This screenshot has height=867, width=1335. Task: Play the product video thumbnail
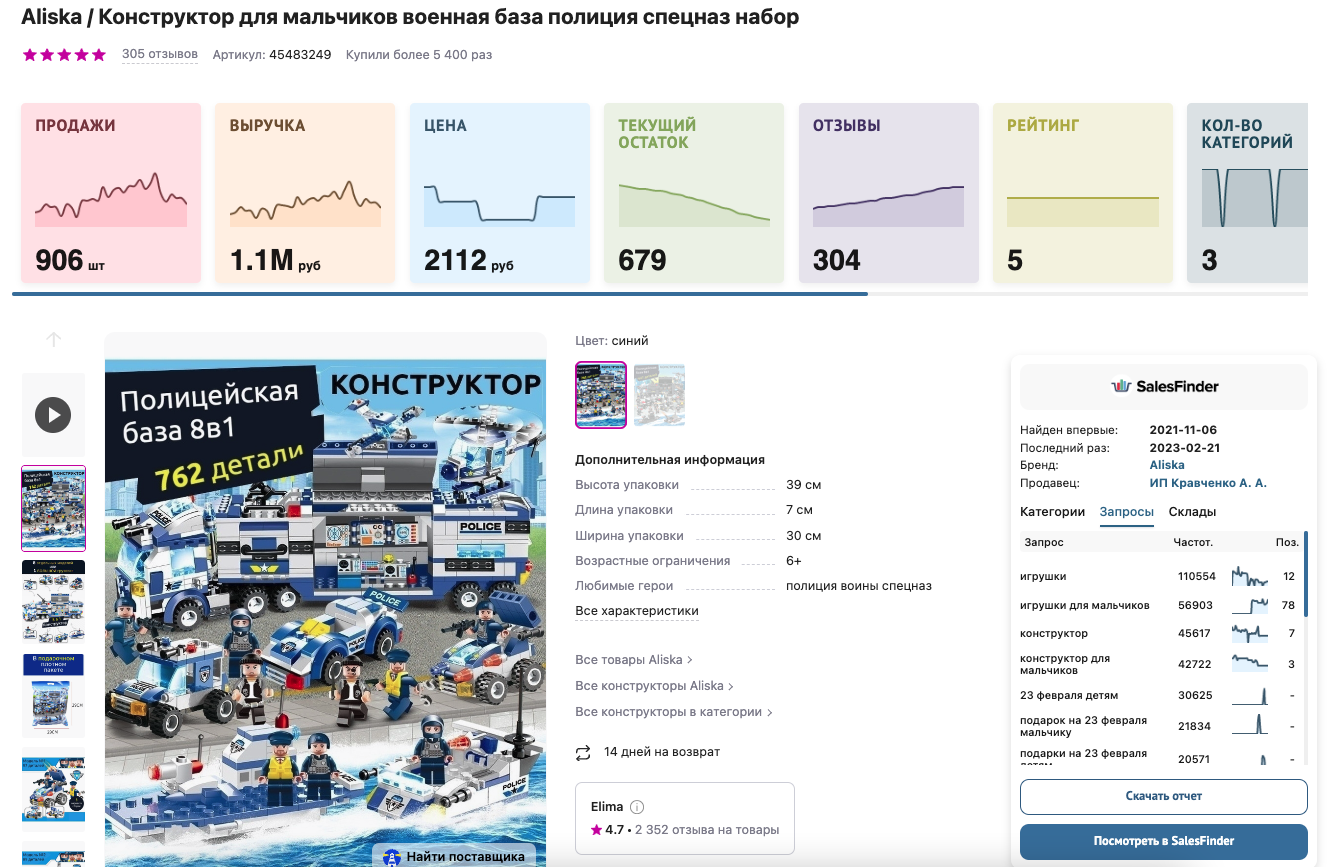pos(53,414)
